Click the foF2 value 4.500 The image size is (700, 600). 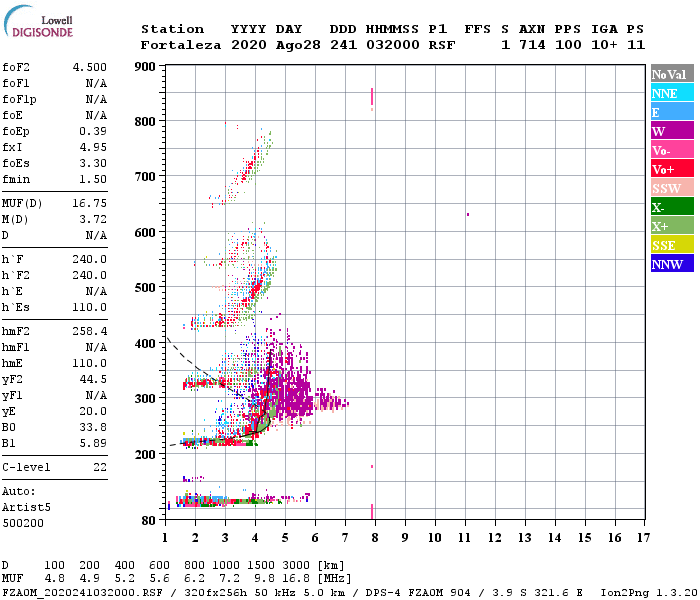coord(90,67)
